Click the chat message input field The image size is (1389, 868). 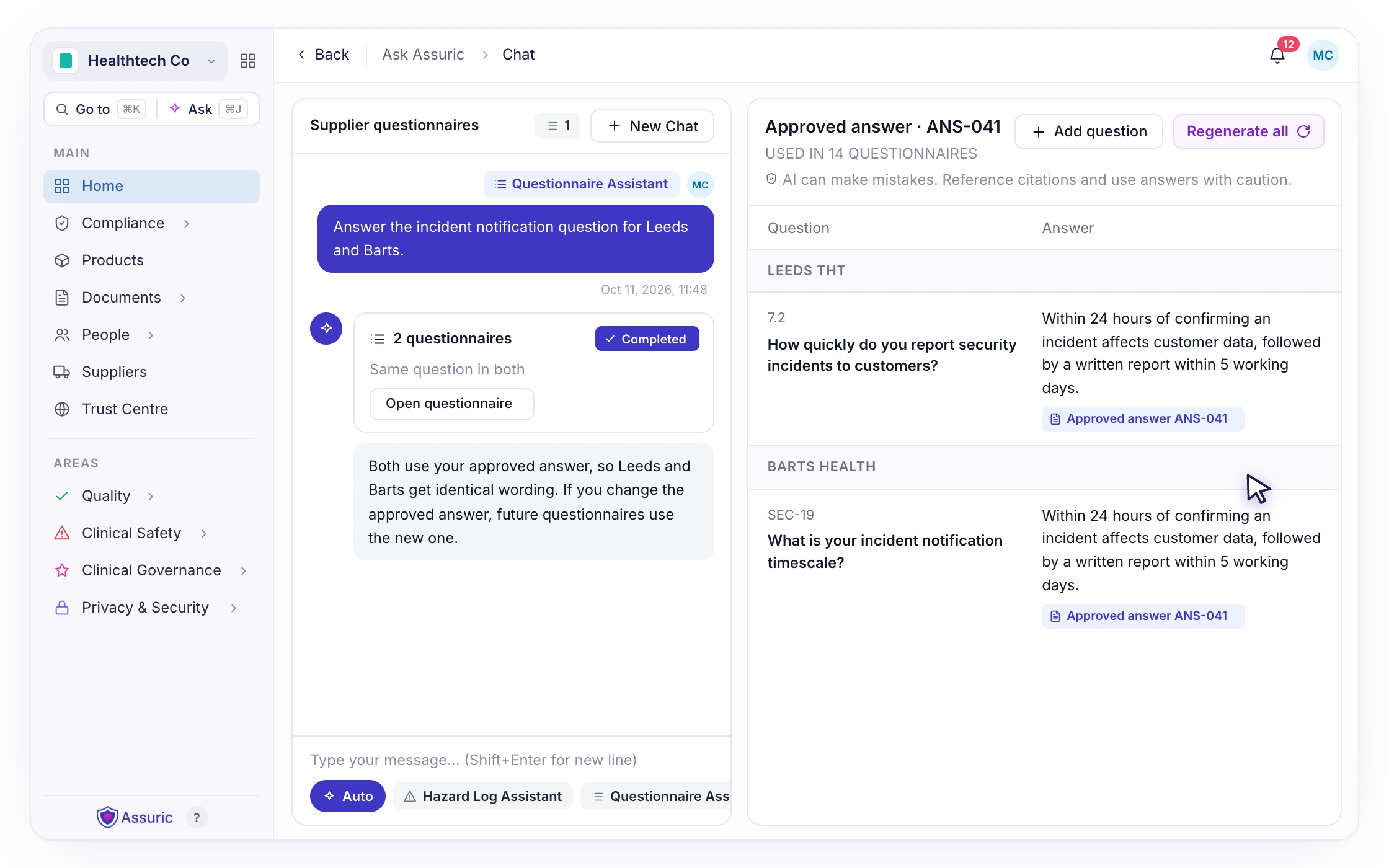512,759
